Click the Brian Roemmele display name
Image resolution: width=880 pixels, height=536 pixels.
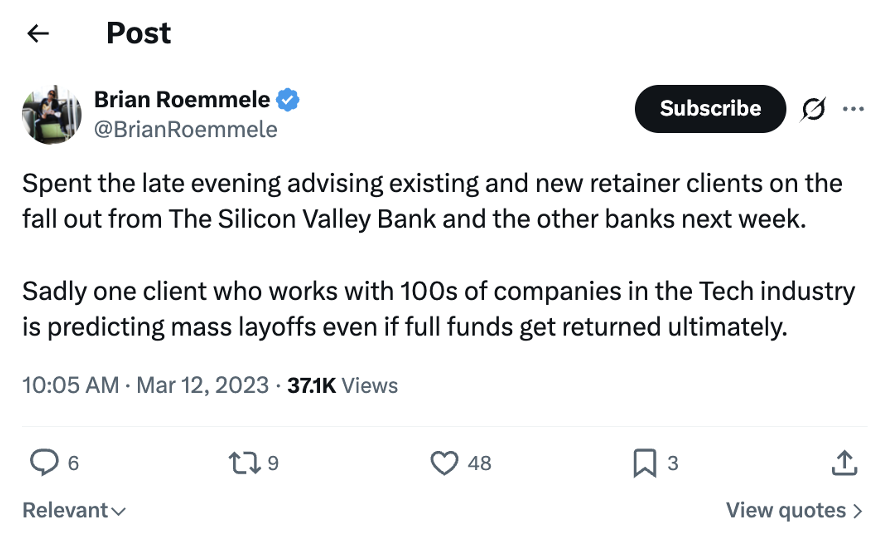click(181, 100)
